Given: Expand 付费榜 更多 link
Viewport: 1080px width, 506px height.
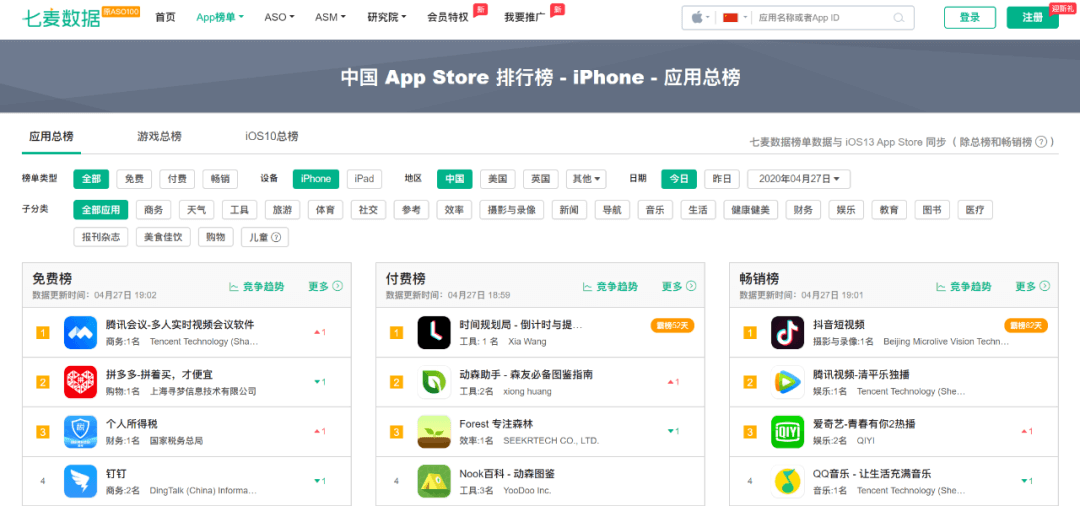Looking at the screenshot, I should pos(679,286).
